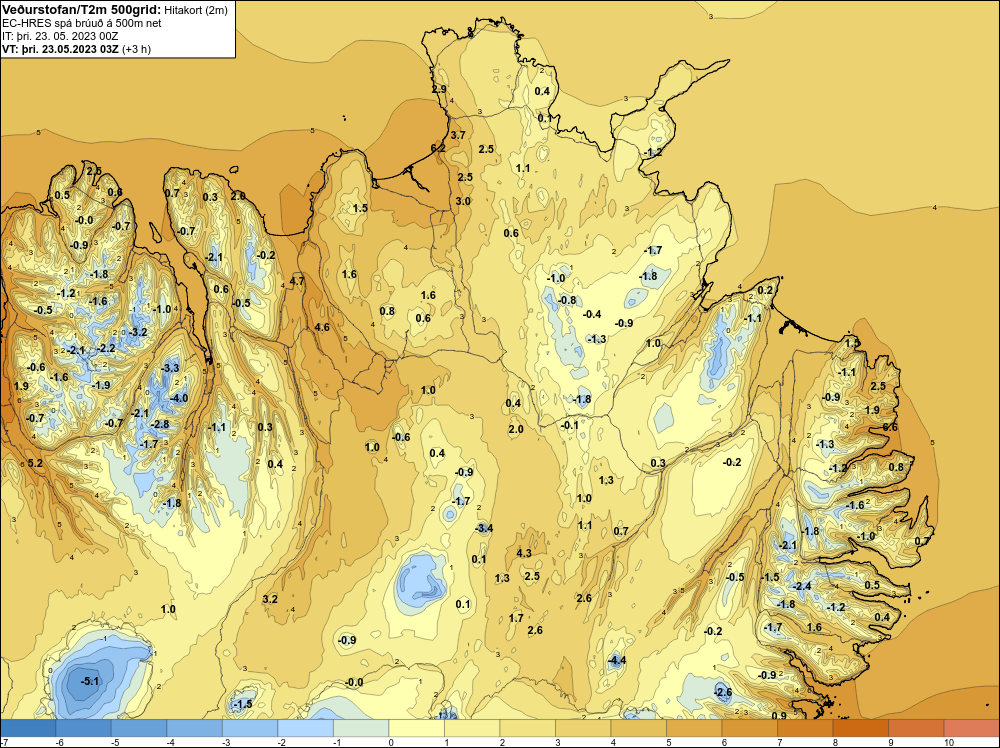1000x748 pixels.
Task: Click the -2.4 temperature label
Action: (802, 586)
